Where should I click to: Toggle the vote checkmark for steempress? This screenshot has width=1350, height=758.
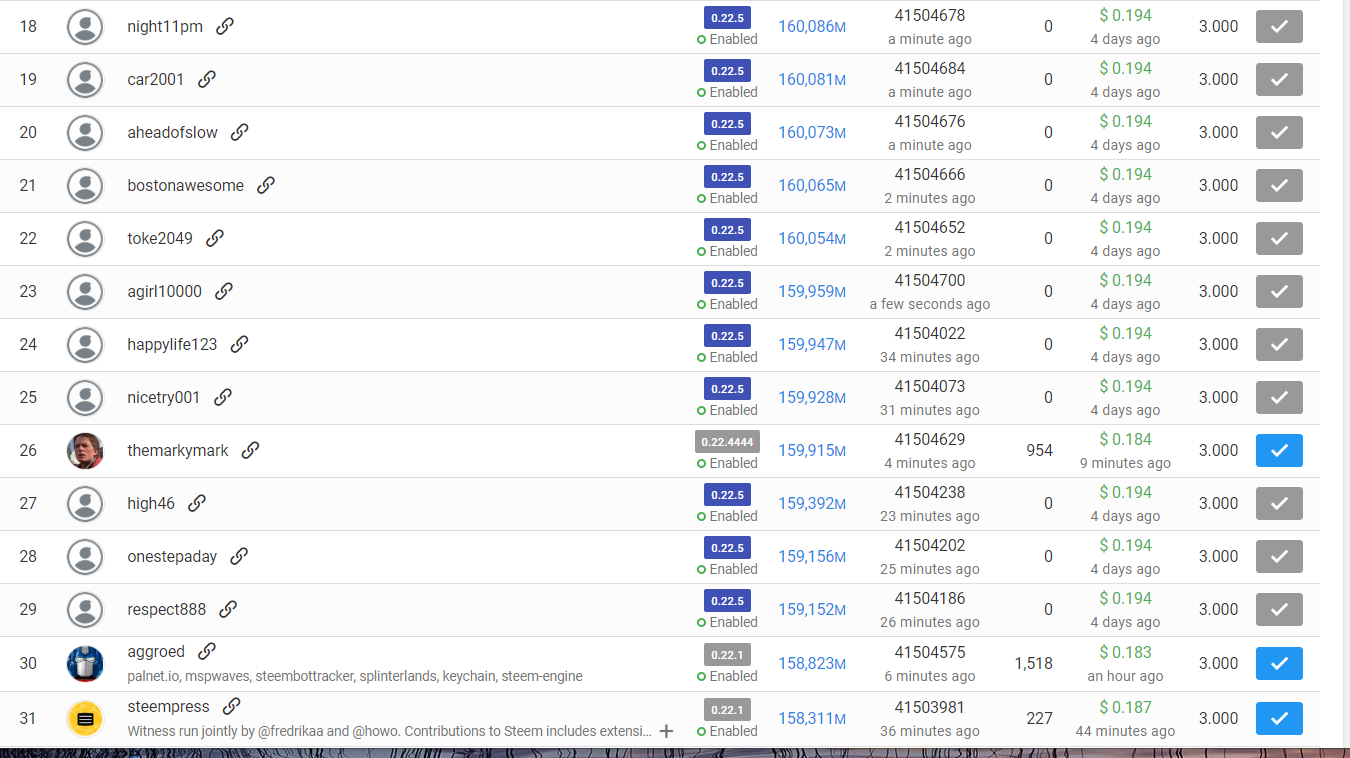pyautogui.click(x=1279, y=718)
